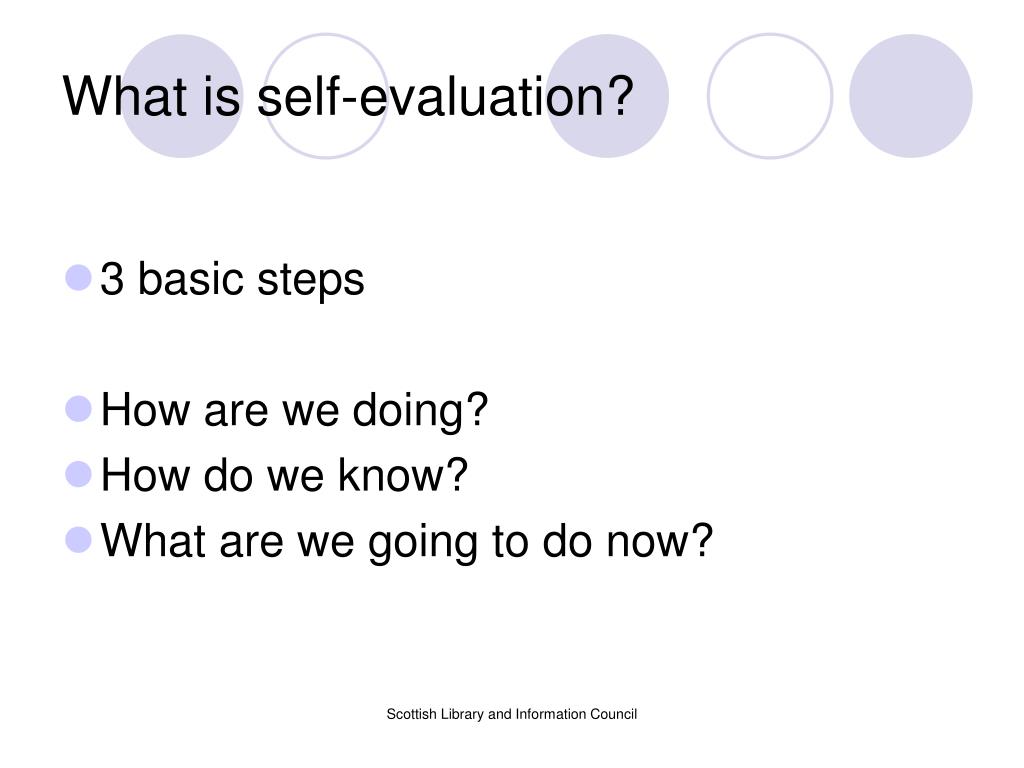Click the filled circle behind the title's question mark
This screenshot has width=1024, height=768.
coord(607,96)
